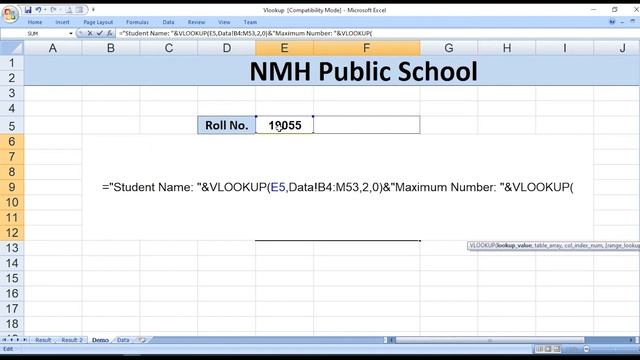The height and width of the screenshot is (360, 640).
Task: Select column C header
Action: [169, 48]
